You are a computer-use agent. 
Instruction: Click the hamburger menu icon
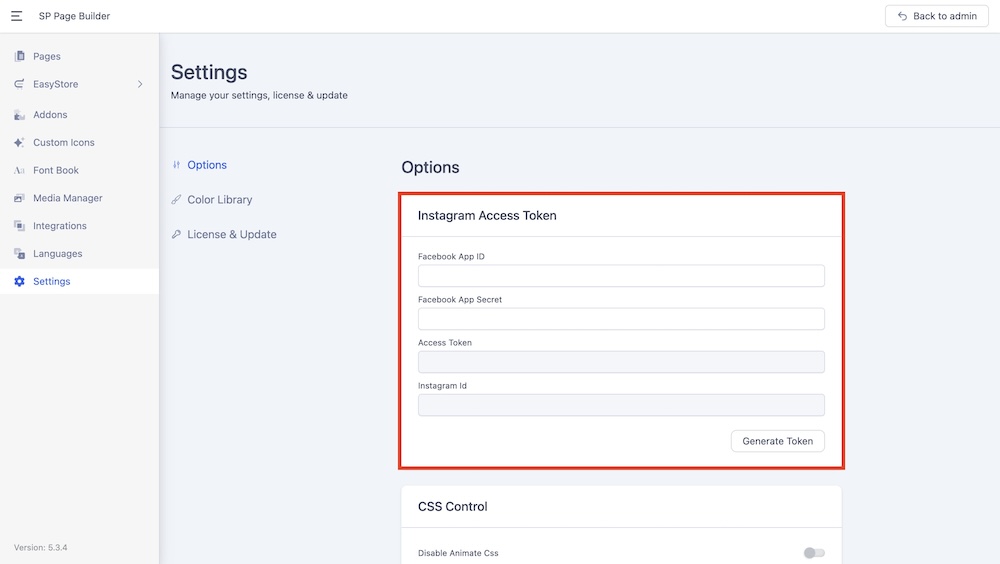point(16,16)
